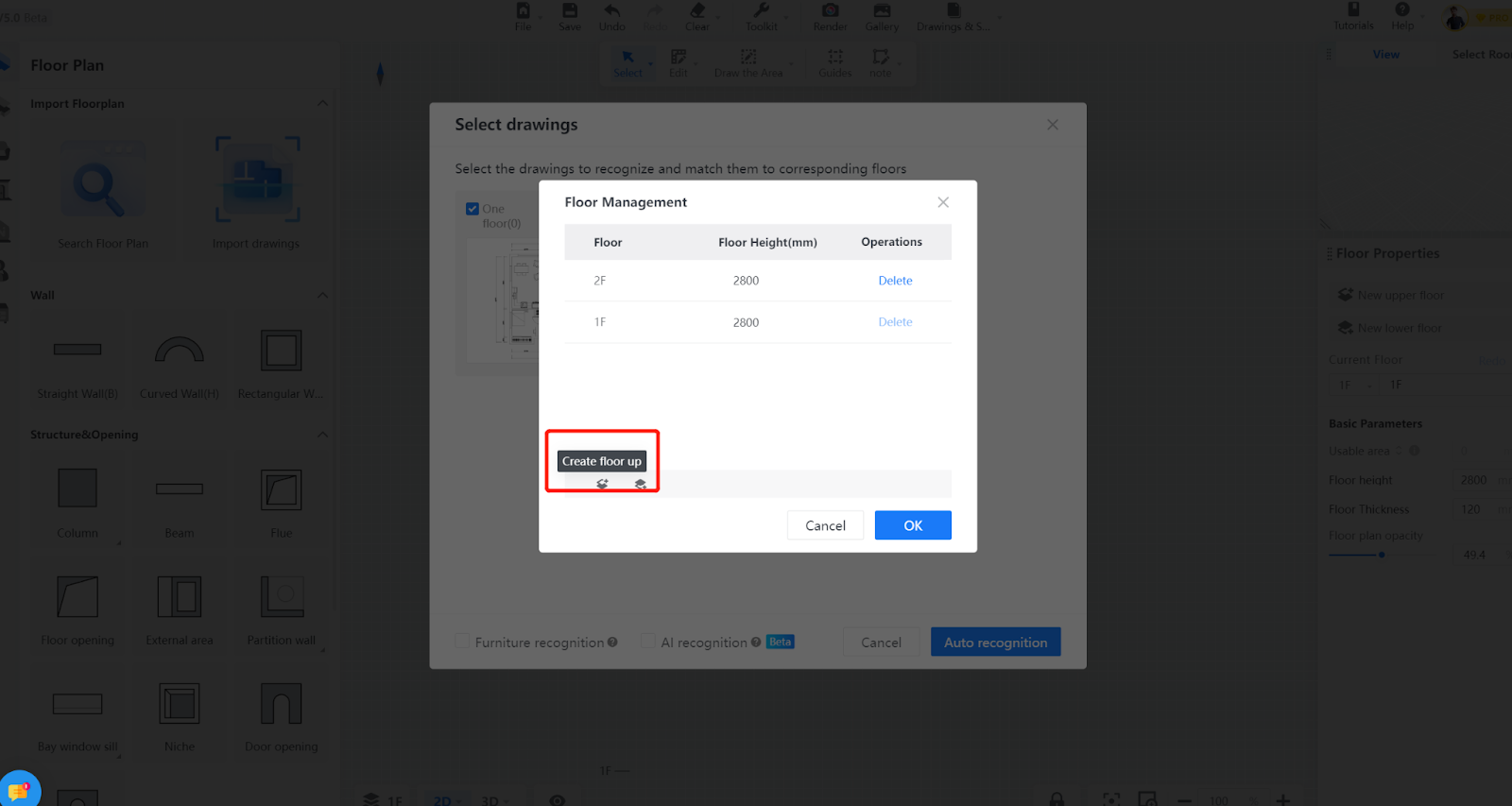Click Cancel in Floor Management dialog
Viewport: 1512px width, 806px height.
point(825,525)
